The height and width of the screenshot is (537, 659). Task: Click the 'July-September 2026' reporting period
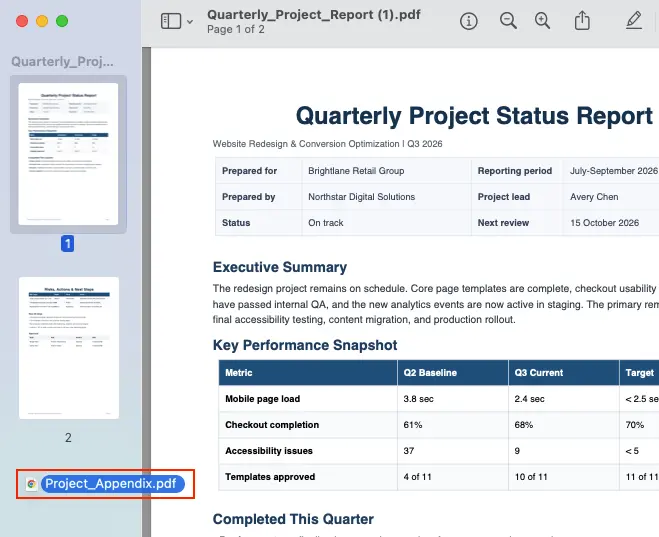[x=614, y=171]
